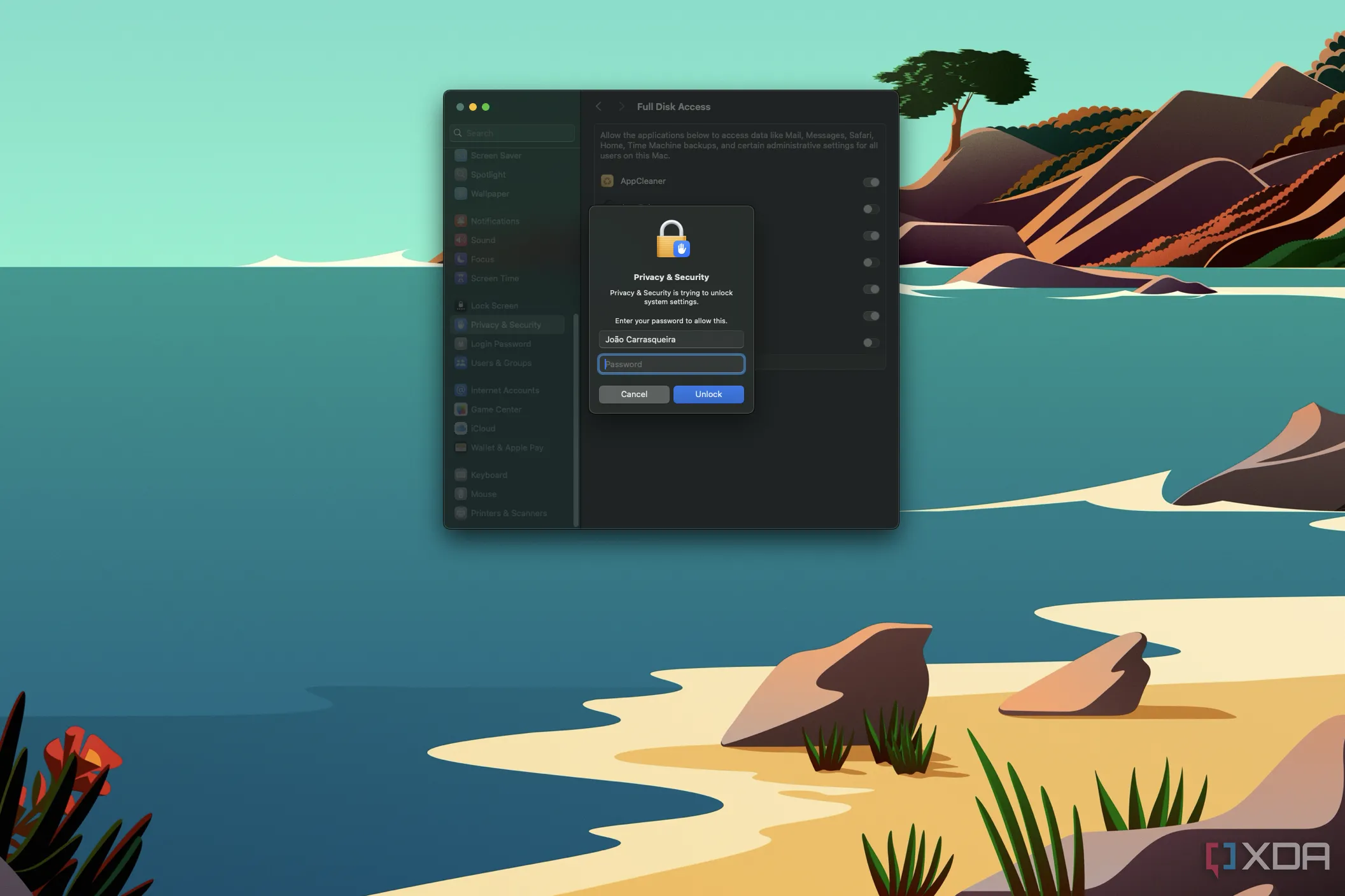Open the iCloud sidebar icon
1345x896 pixels.
click(x=461, y=428)
